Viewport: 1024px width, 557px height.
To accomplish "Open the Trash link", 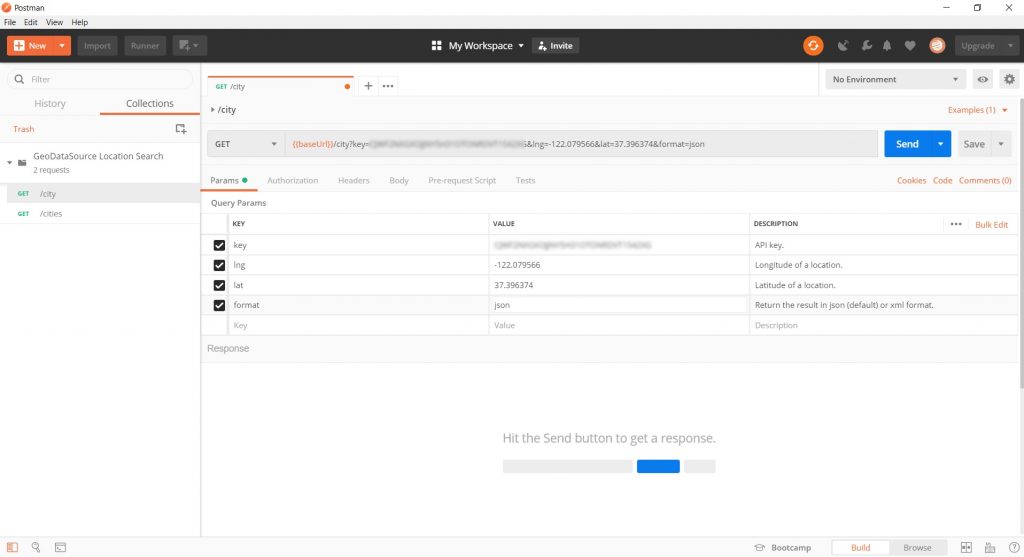I will pyautogui.click(x=24, y=129).
